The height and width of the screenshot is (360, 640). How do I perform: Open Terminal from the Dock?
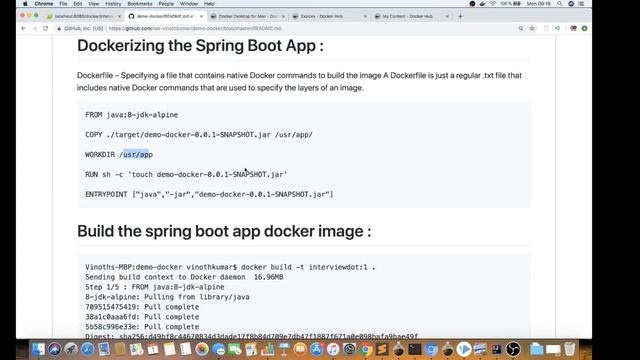tap(415, 349)
